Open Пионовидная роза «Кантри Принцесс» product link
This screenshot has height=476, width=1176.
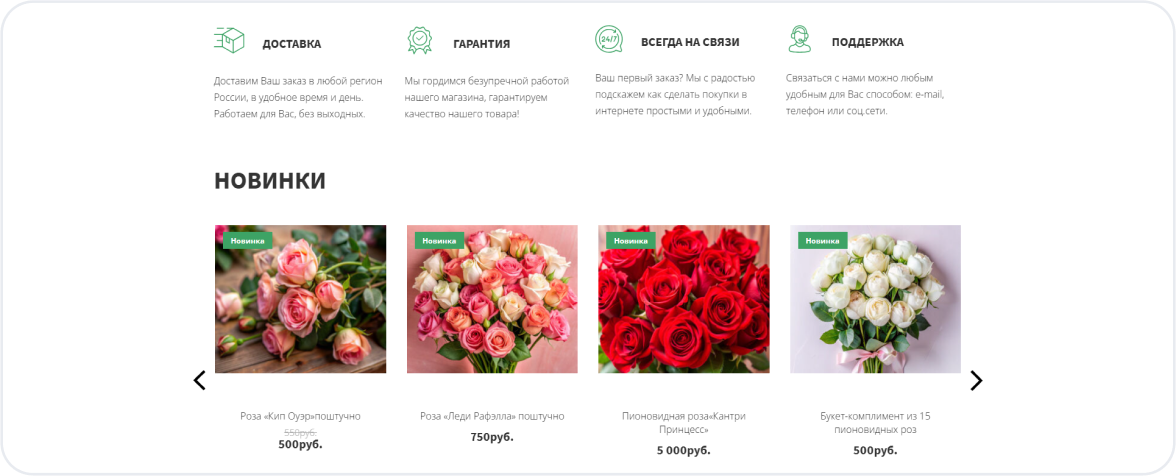pyautogui.click(x=684, y=423)
